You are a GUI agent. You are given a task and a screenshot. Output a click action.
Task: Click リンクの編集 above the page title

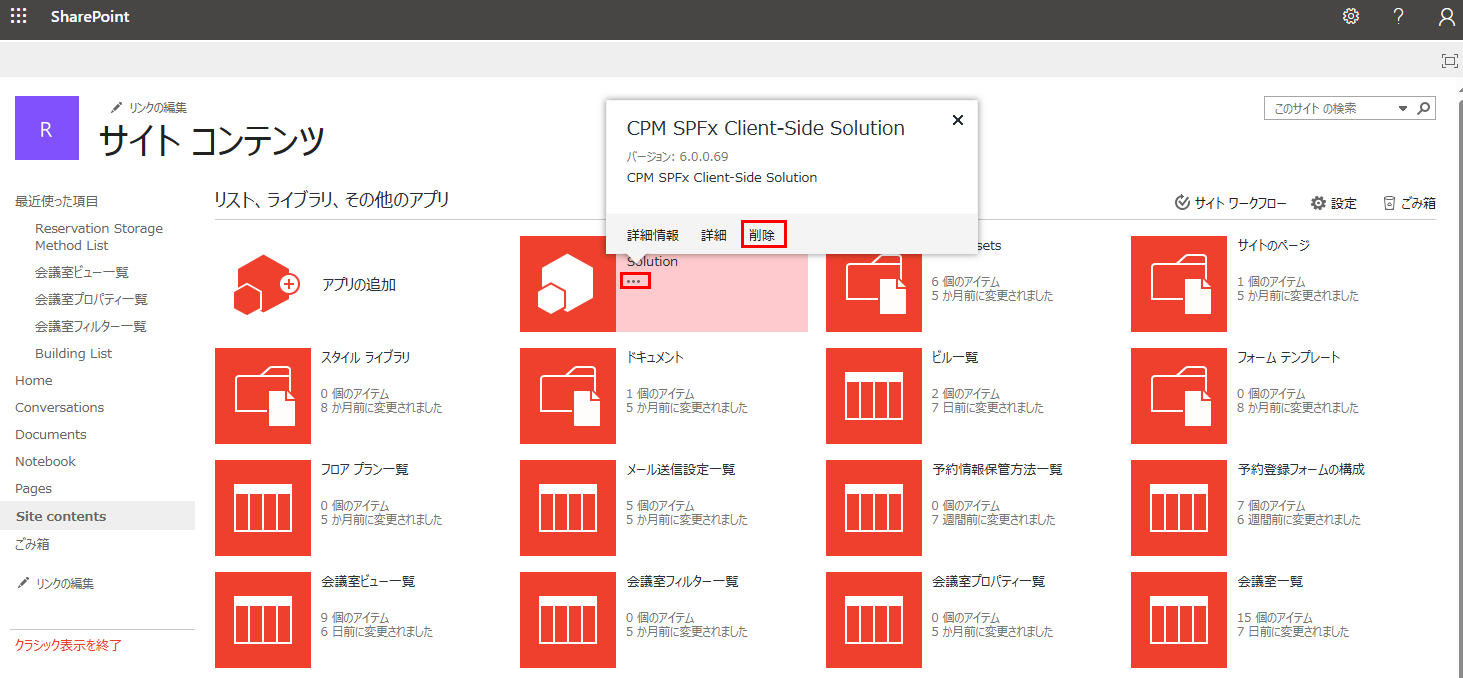coord(149,107)
